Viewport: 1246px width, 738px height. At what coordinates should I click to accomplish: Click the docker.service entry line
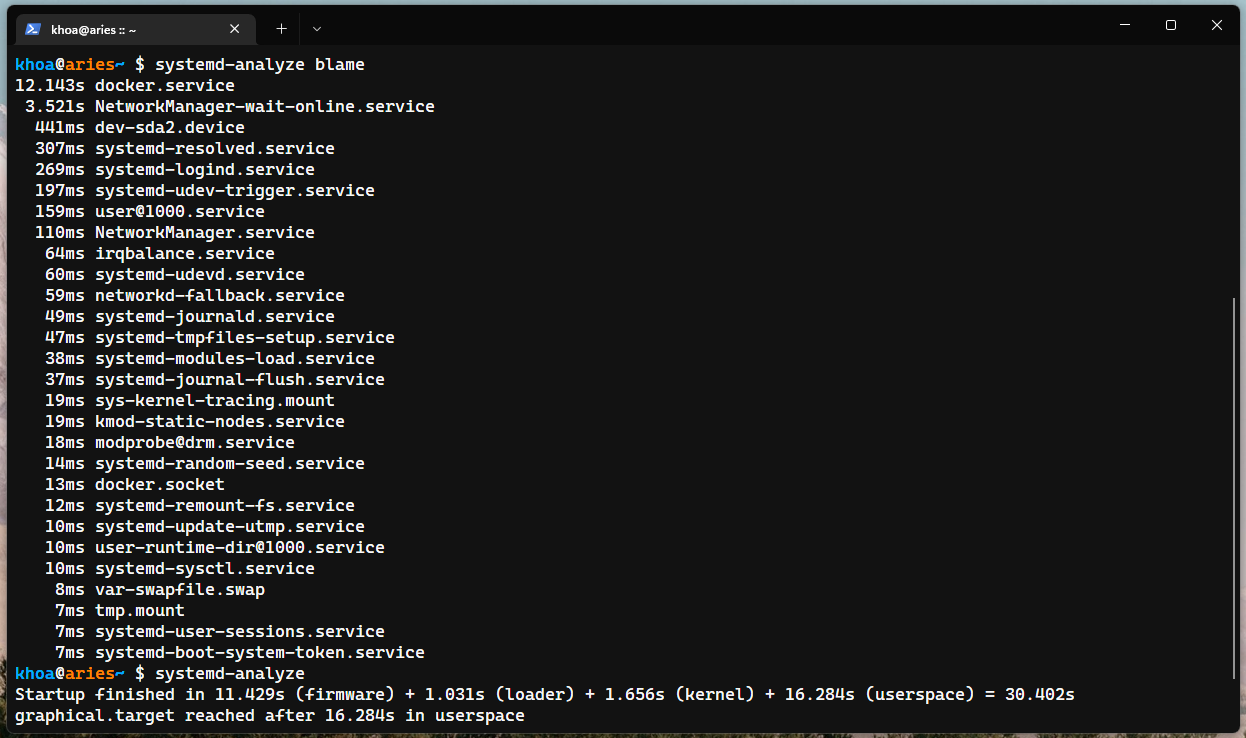(125, 85)
